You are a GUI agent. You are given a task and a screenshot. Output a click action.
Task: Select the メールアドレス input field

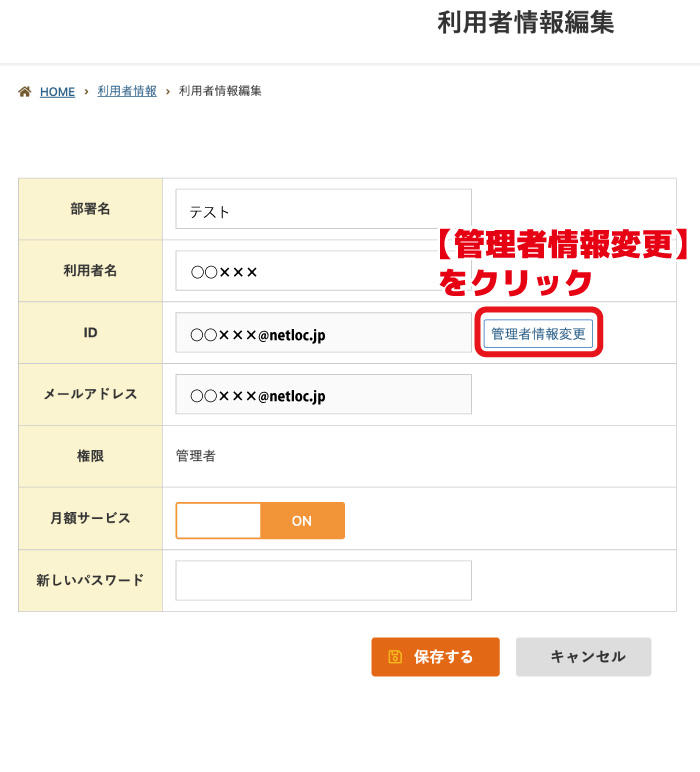click(x=323, y=395)
